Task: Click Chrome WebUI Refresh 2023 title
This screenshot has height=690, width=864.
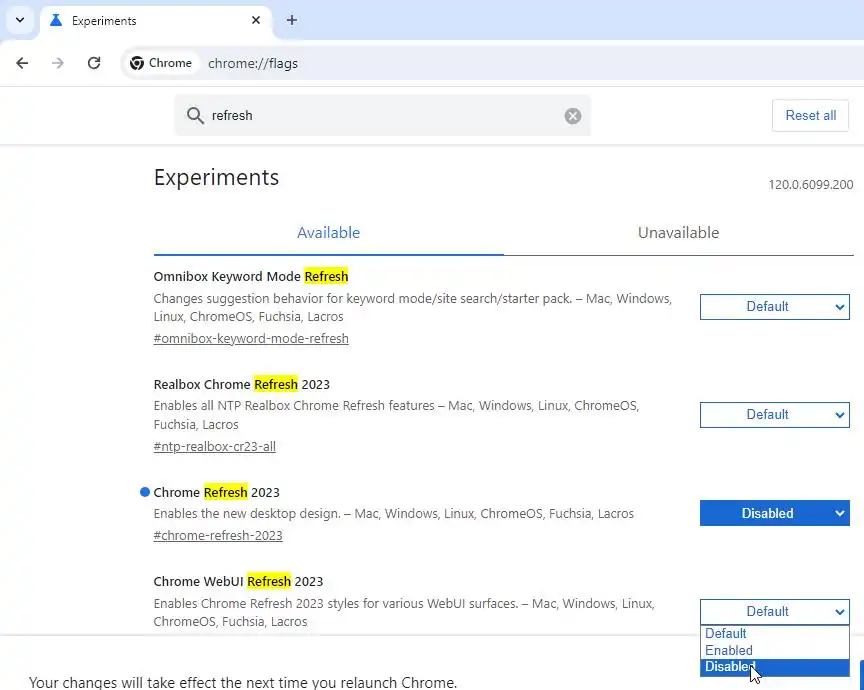Action: coord(238,581)
